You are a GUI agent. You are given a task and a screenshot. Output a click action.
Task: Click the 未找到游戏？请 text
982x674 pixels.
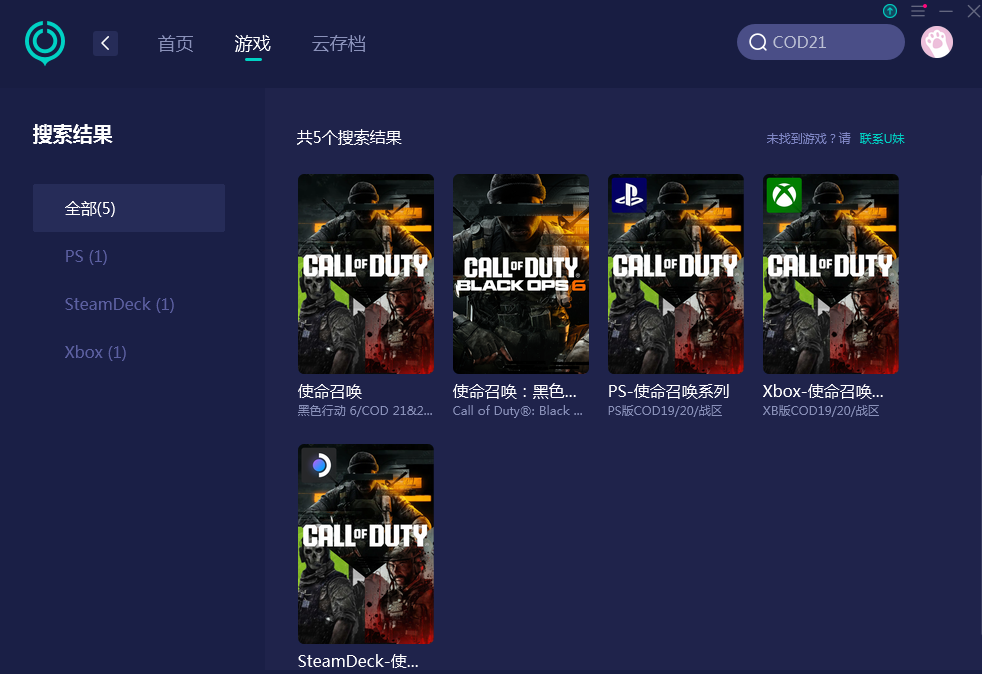point(809,138)
